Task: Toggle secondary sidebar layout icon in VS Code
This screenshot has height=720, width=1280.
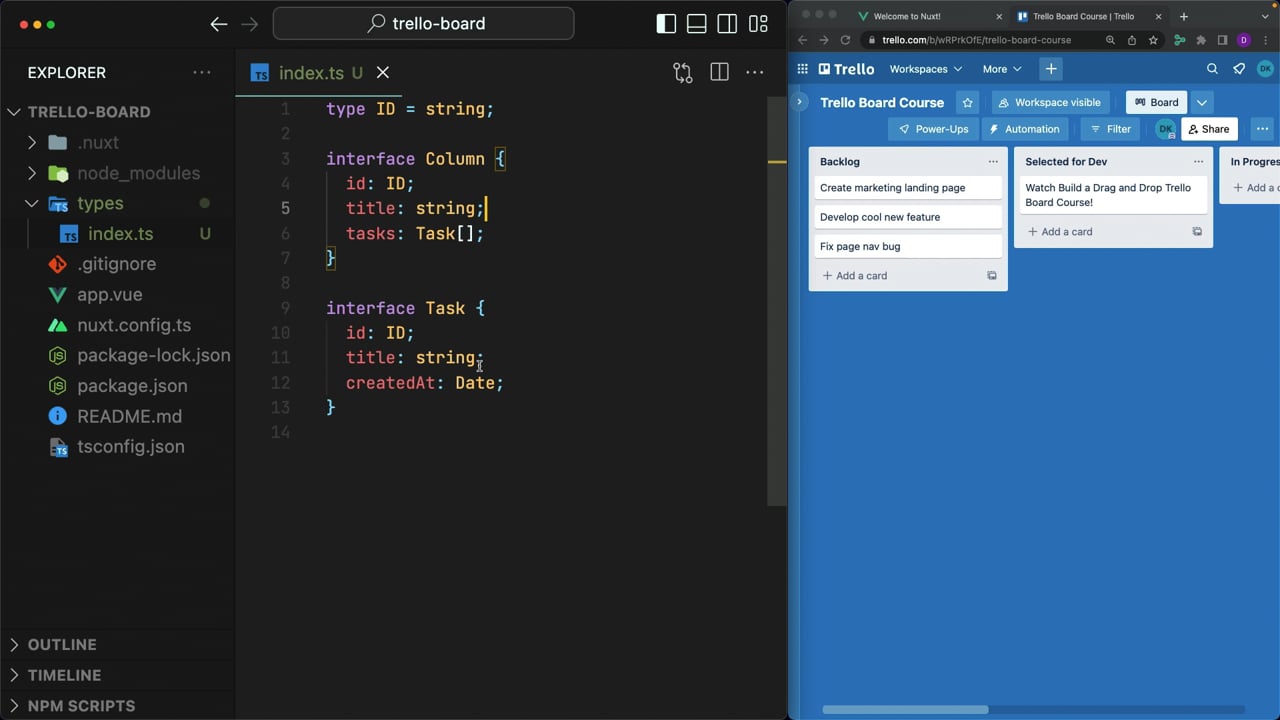Action: [728, 24]
